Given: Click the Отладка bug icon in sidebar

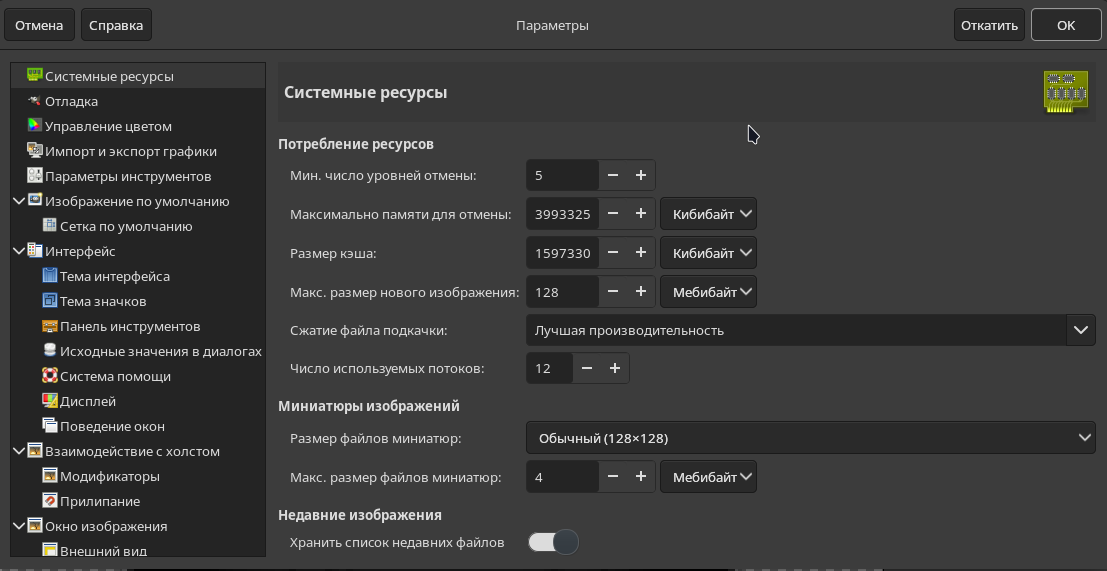Looking at the screenshot, I should [34, 101].
